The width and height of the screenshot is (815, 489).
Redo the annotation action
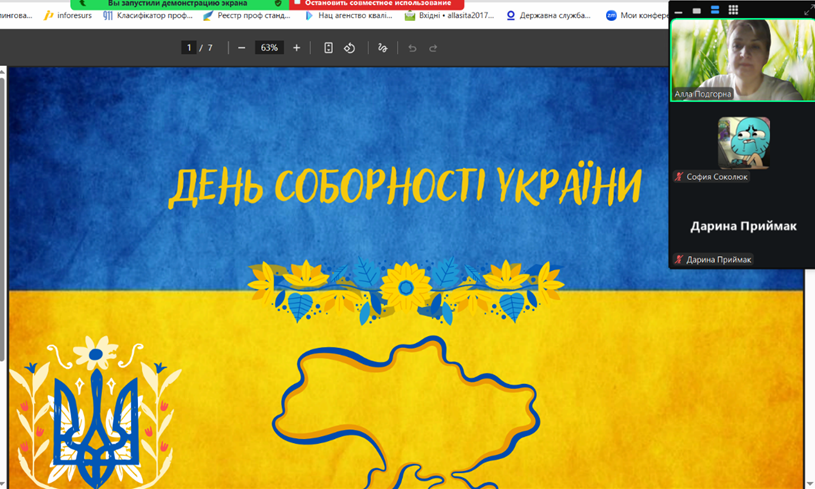433,48
